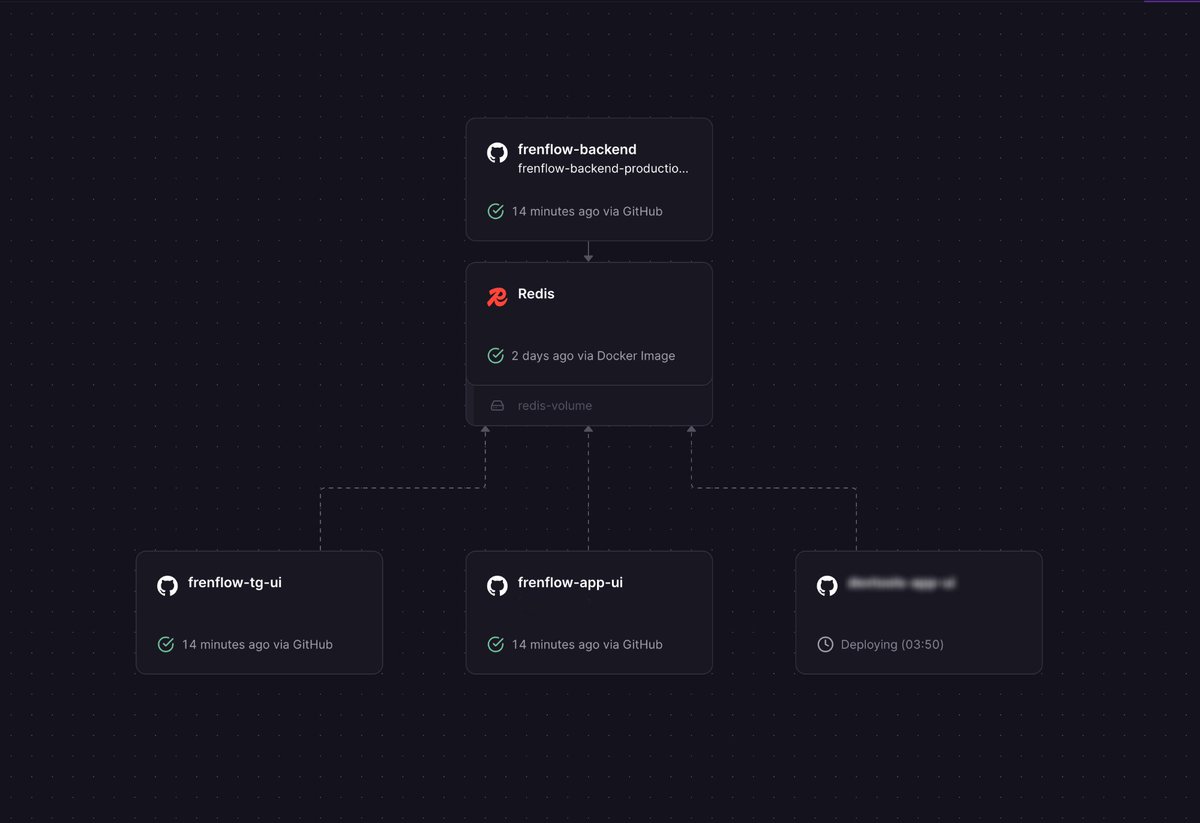This screenshot has height=823, width=1200.
Task: Click '2 days ago via Docker Image' status
Action: click(x=593, y=355)
